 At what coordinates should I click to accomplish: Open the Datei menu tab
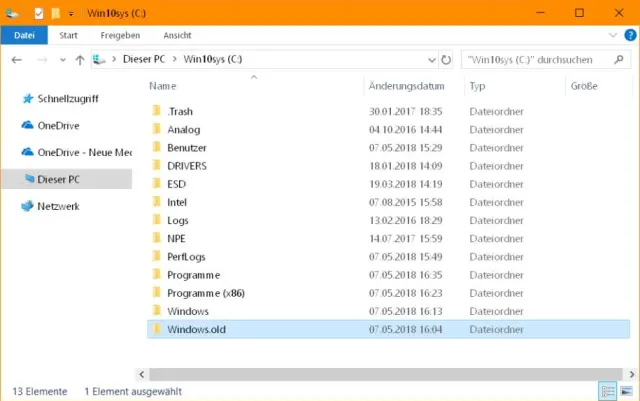[x=24, y=34]
